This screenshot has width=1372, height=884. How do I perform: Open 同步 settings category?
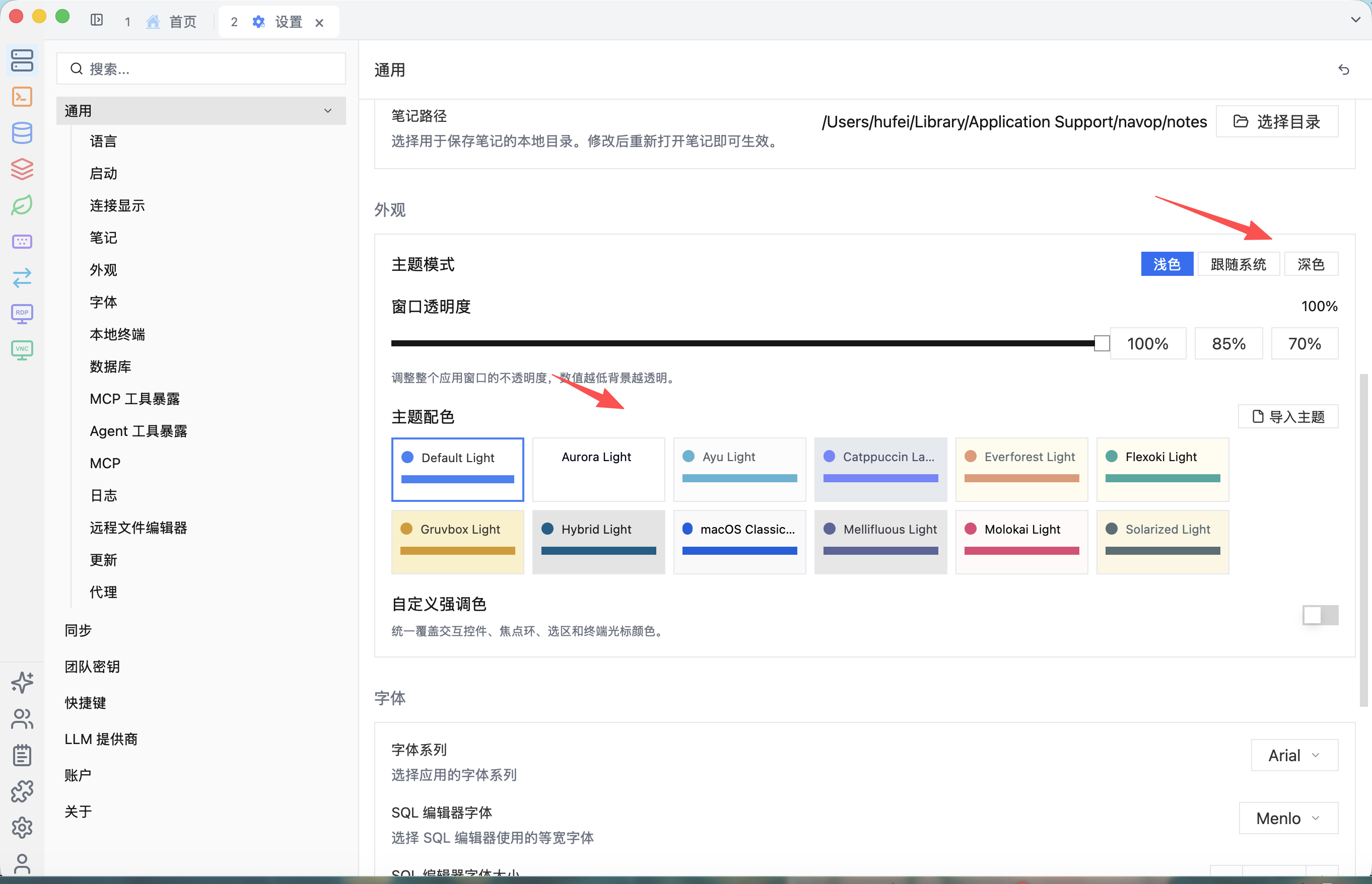point(78,630)
